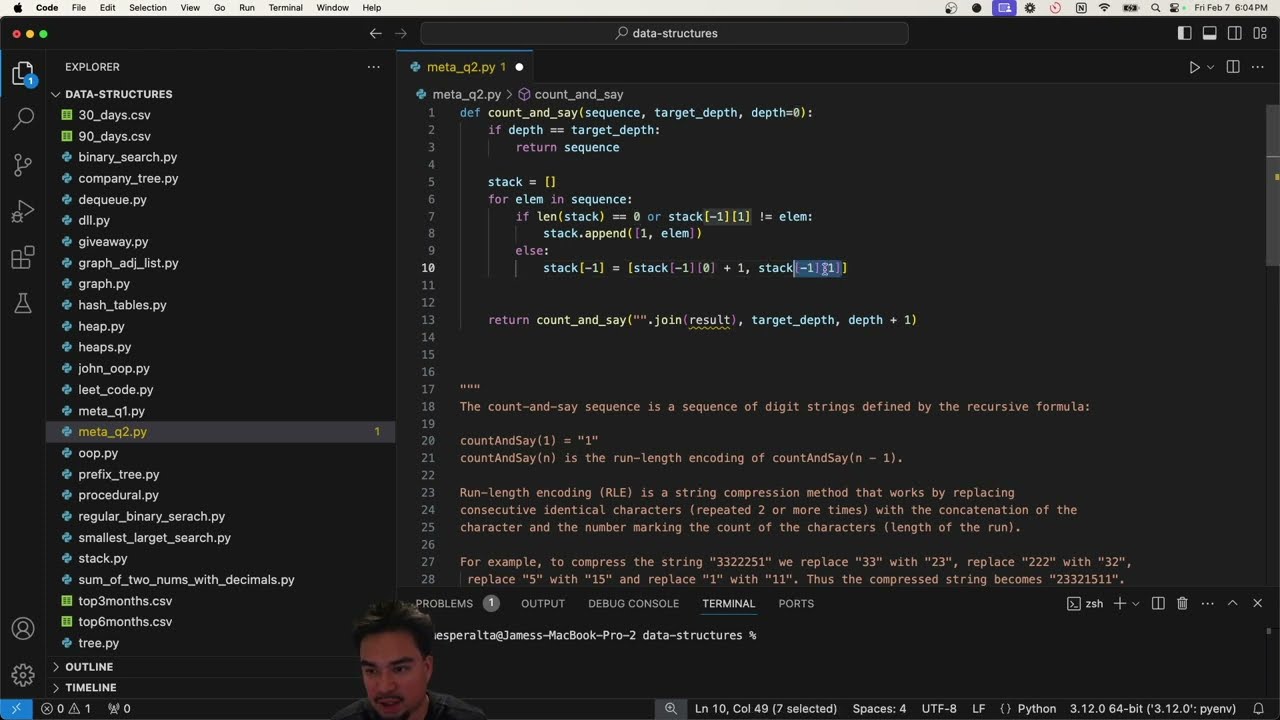Open the Extensions view
The image size is (1280, 720).
(23, 259)
